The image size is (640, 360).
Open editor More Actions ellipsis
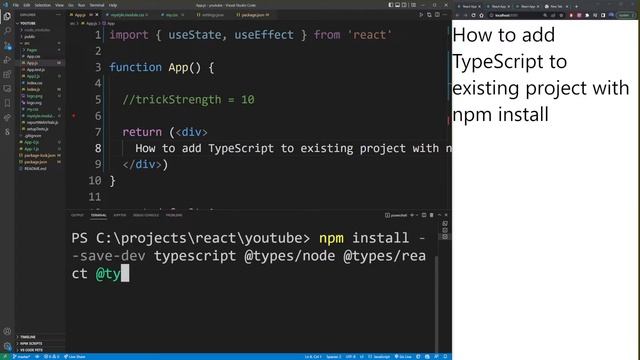(445, 15)
